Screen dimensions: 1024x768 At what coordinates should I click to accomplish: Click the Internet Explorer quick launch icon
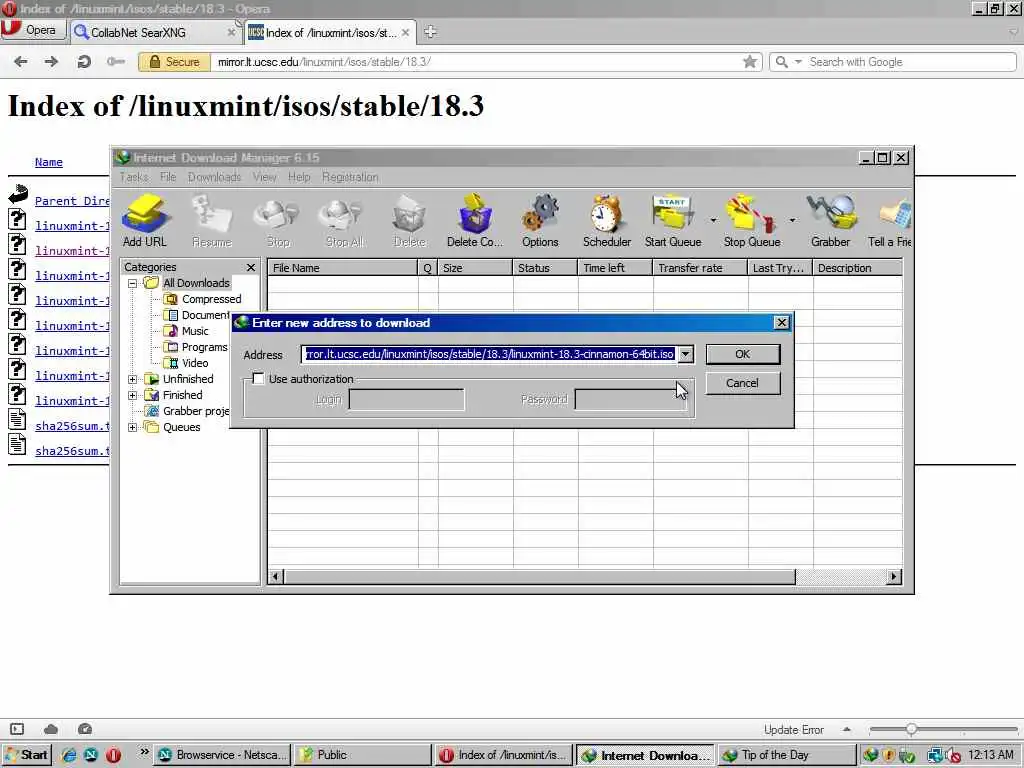click(69, 755)
